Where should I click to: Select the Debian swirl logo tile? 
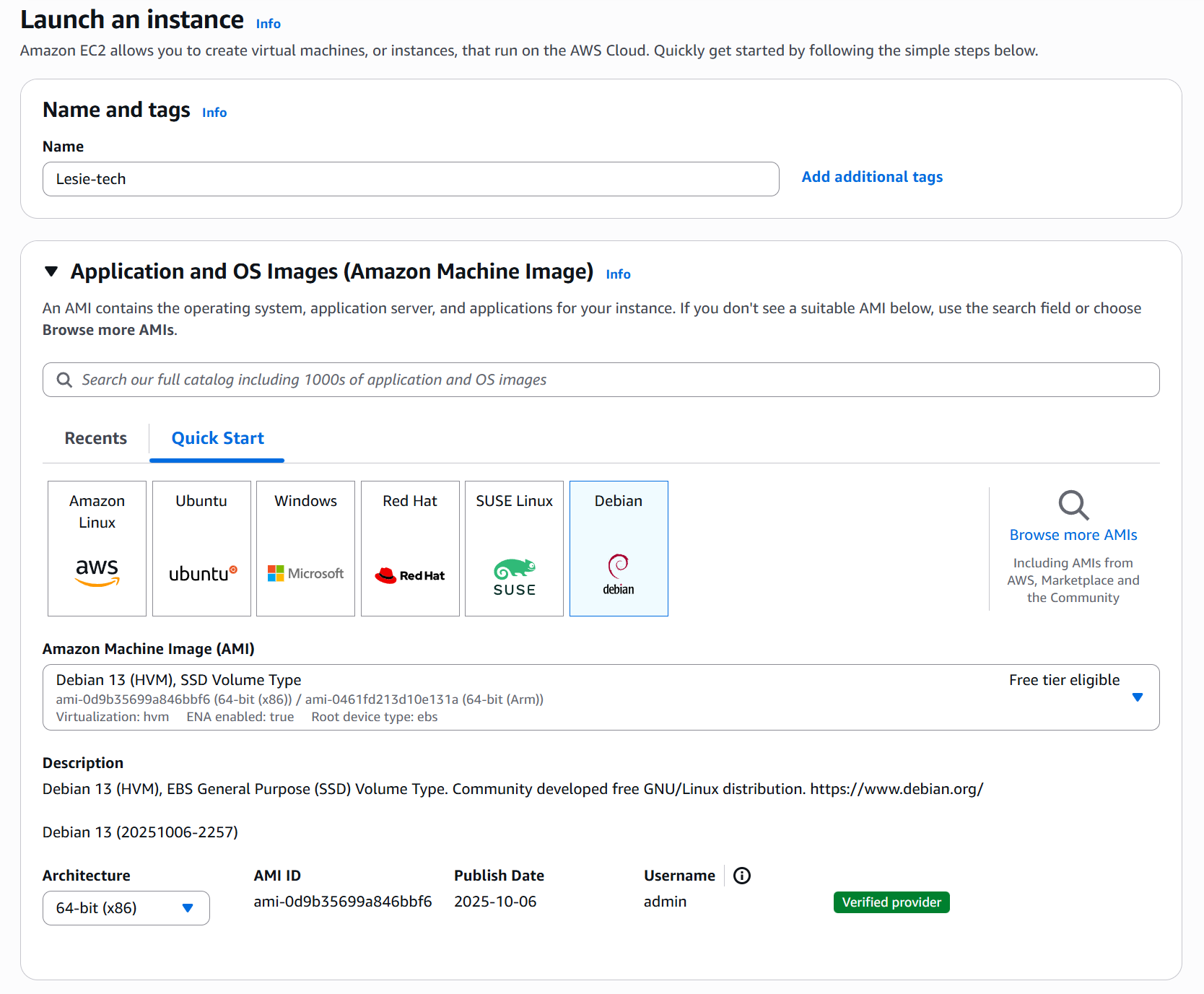point(619,549)
